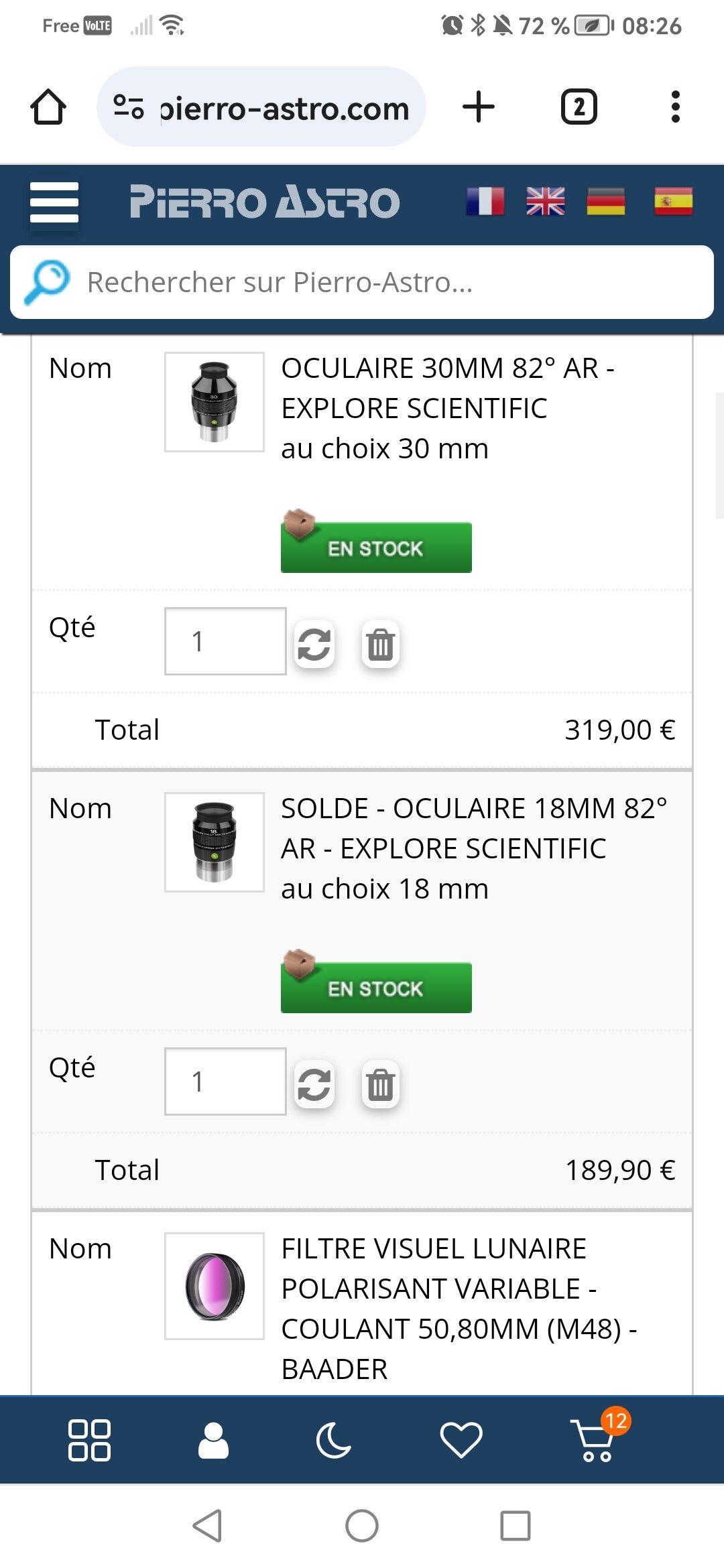Toggle dark mode moon icon

(x=334, y=1440)
